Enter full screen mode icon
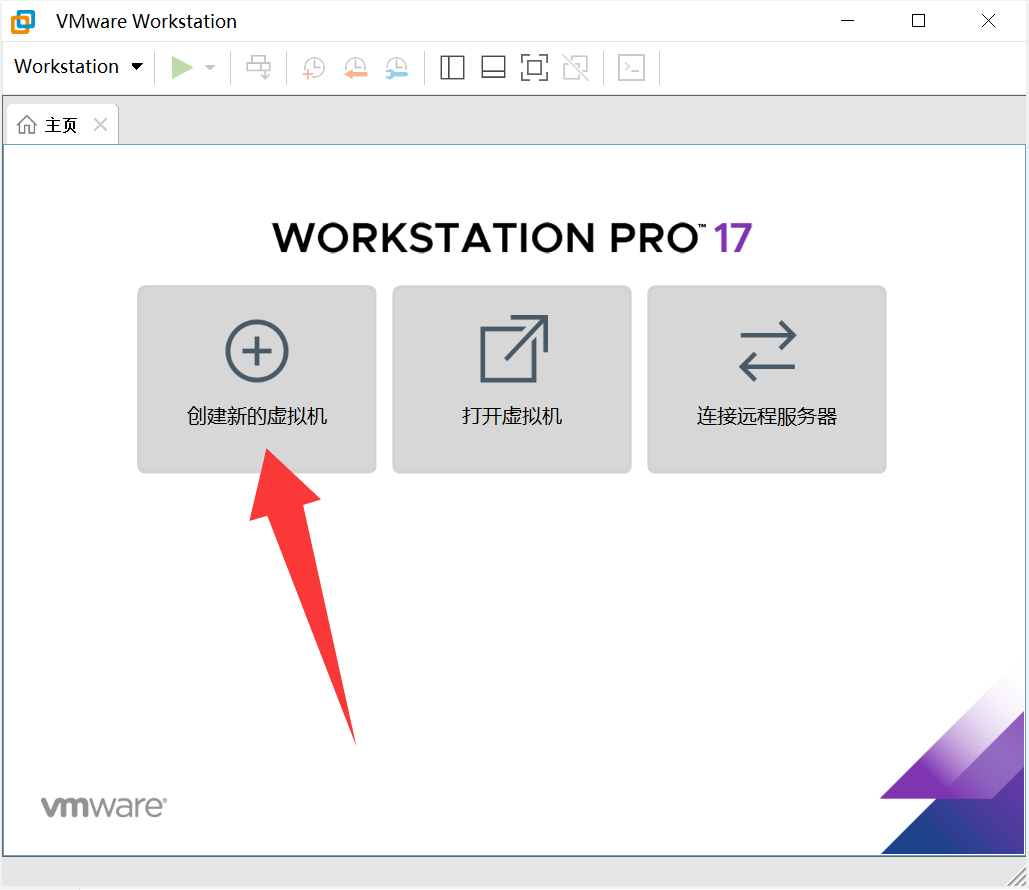The height and width of the screenshot is (890, 1029). [x=534, y=67]
